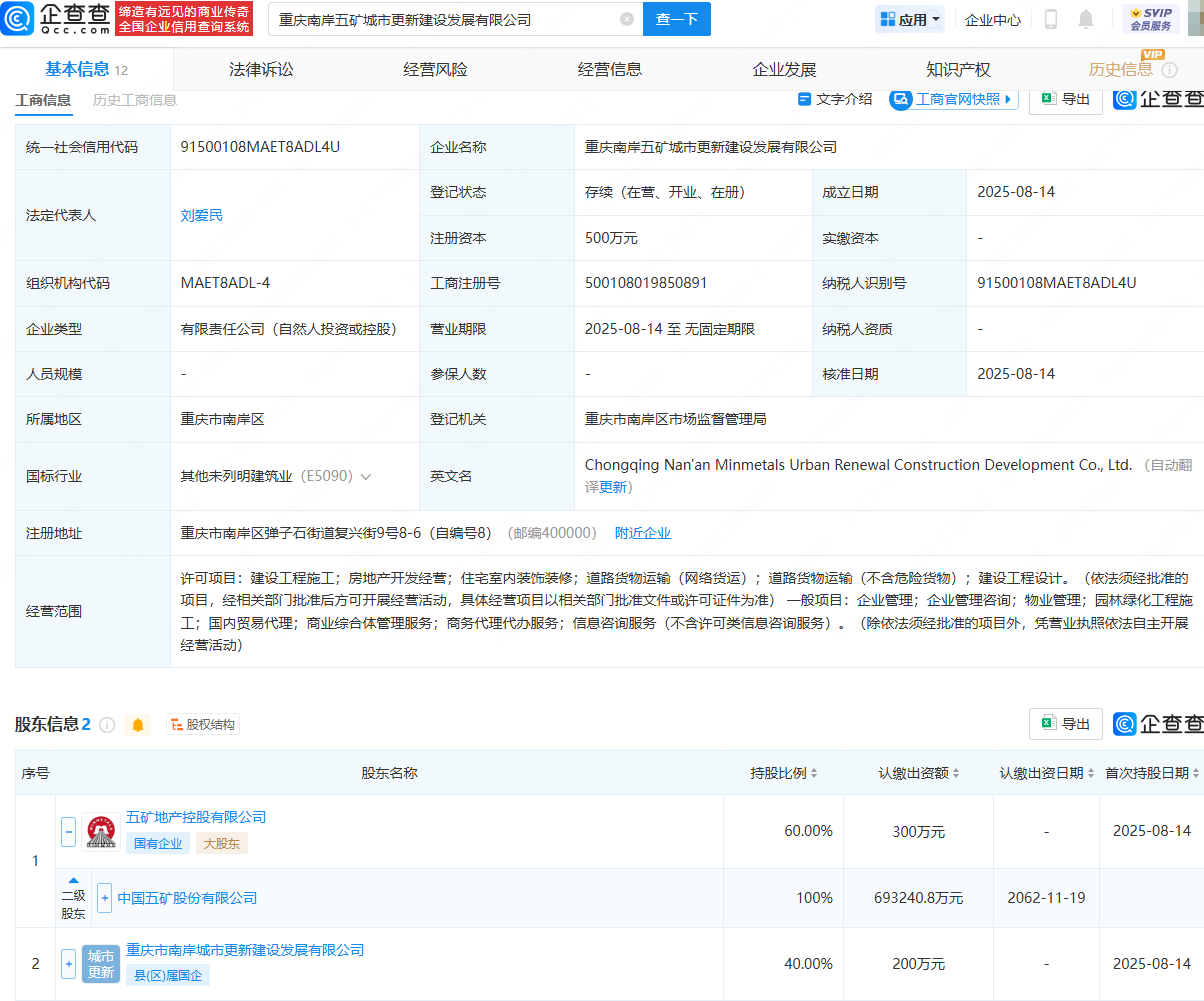Viewport: 1204px width, 1001px height.
Task: Open SVIP 会员服务
Action: 1151,19
